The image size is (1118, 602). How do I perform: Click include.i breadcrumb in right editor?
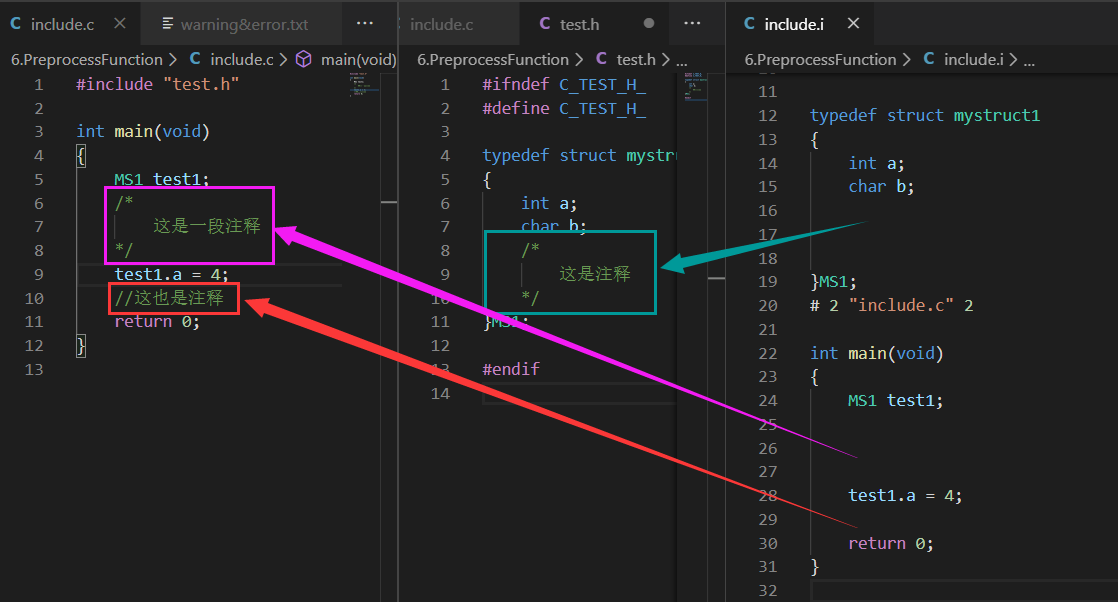tap(973, 60)
